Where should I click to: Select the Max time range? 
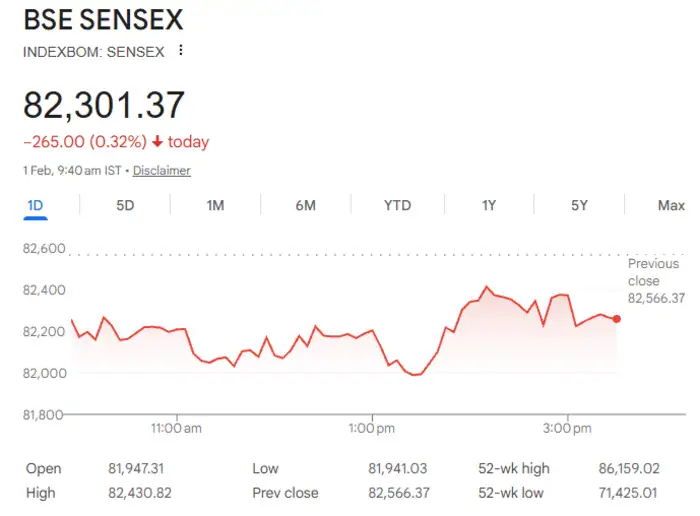pyautogui.click(x=671, y=206)
